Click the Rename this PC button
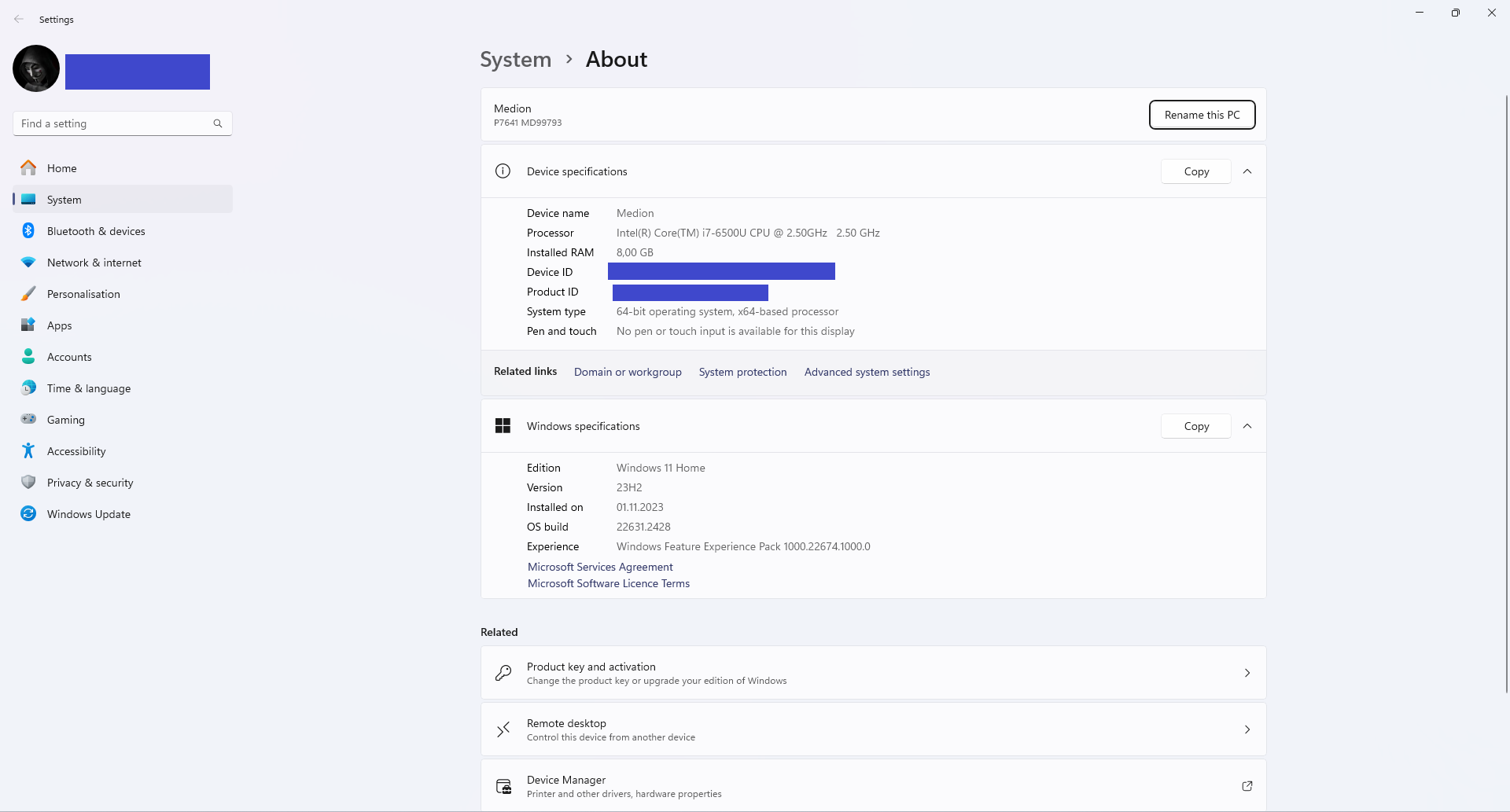Screen dimensions: 1510x812 tap(1202, 115)
